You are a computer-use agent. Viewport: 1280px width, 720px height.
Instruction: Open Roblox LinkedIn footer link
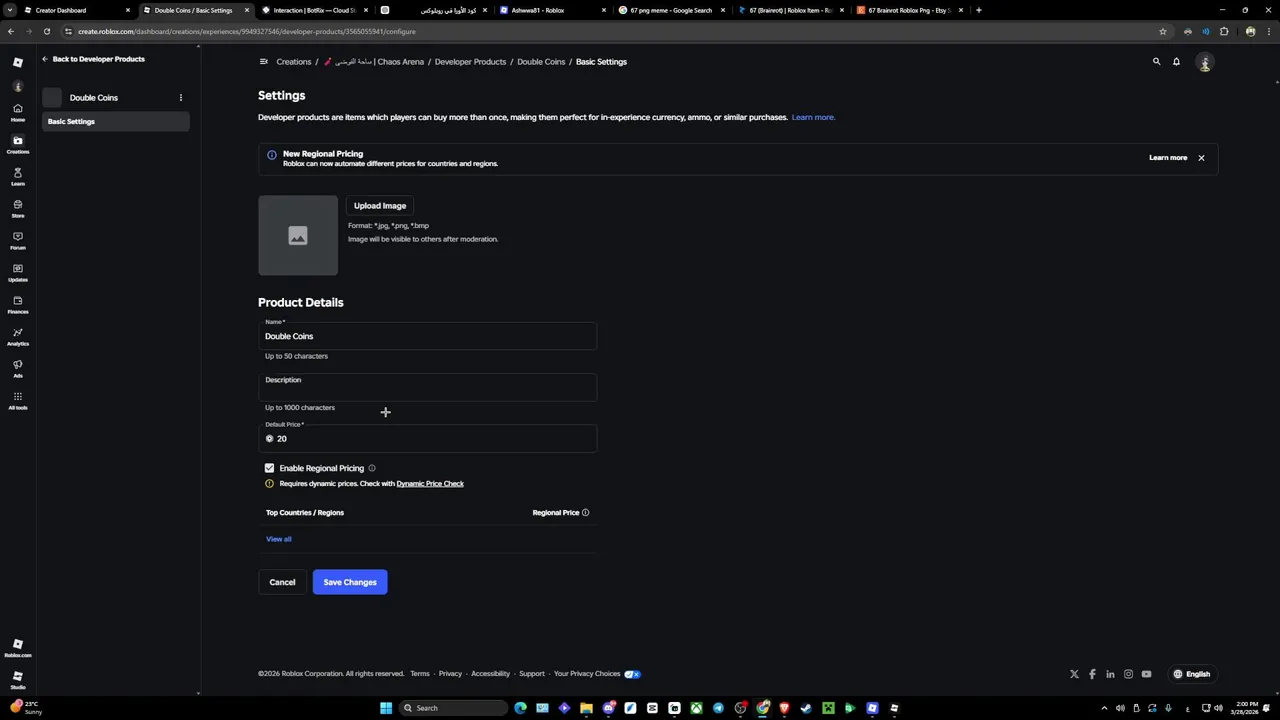pyautogui.click(x=1110, y=674)
